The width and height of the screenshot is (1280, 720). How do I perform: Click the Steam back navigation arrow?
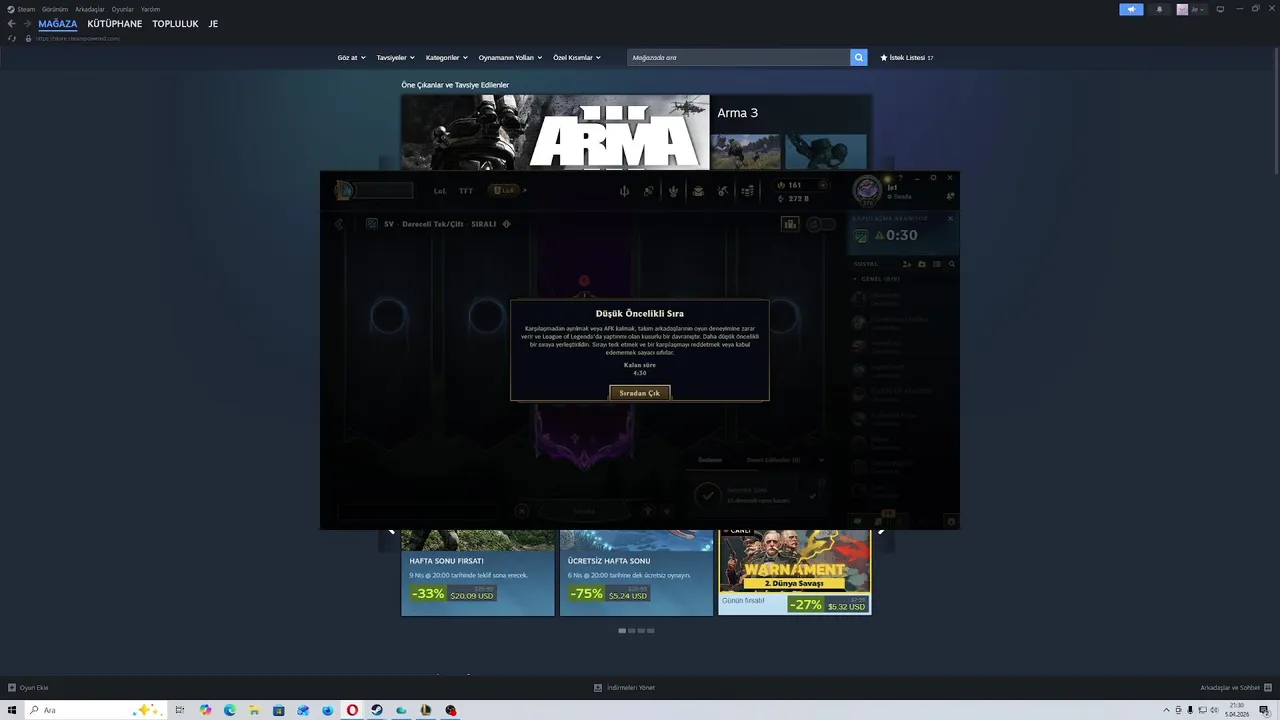tap(11, 24)
